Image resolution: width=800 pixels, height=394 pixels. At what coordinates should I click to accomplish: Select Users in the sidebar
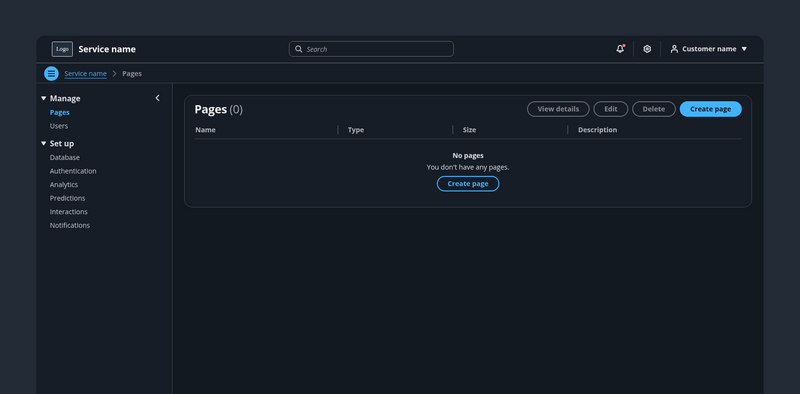tap(59, 126)
